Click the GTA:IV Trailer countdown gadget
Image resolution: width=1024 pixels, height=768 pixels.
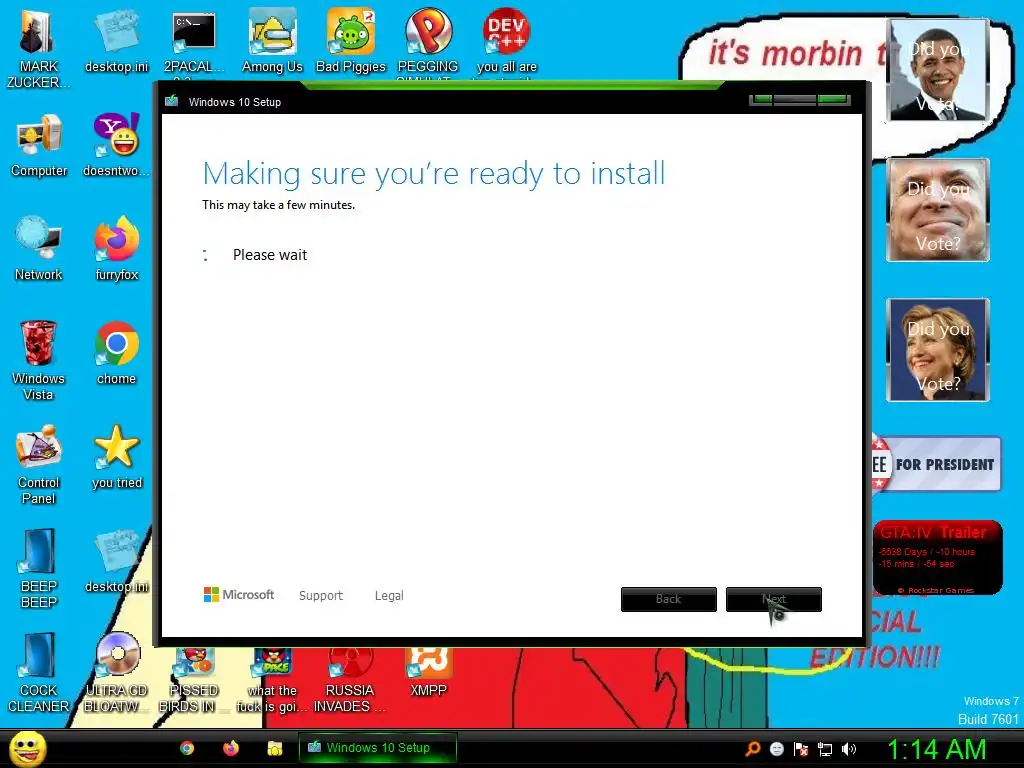click(x=938, y=557)
